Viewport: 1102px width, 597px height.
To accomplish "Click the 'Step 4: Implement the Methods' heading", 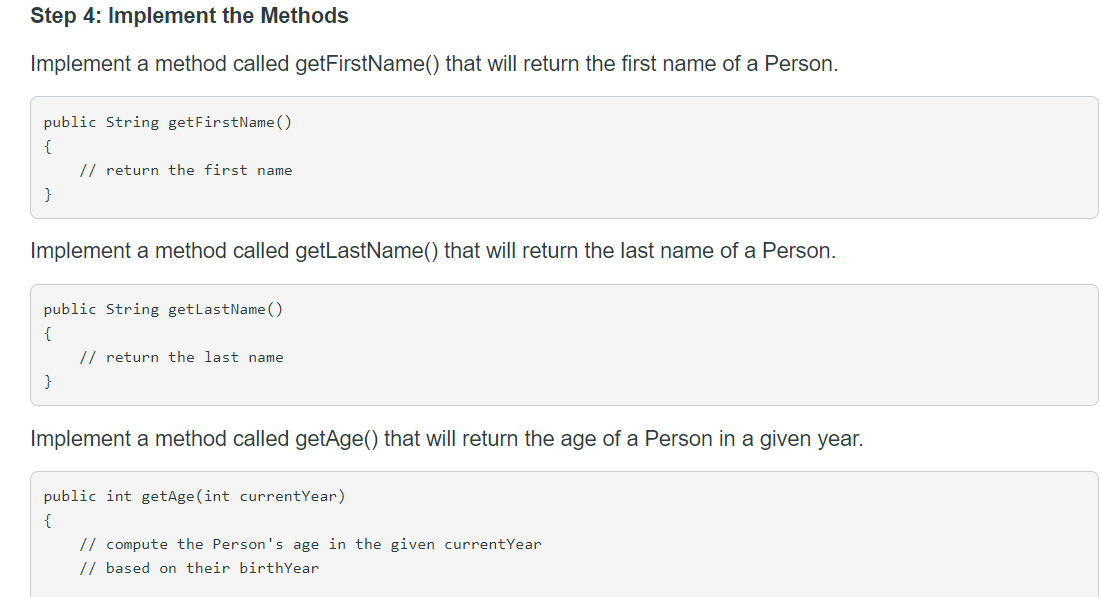I will pyautogui.click(x=189, y=15).
